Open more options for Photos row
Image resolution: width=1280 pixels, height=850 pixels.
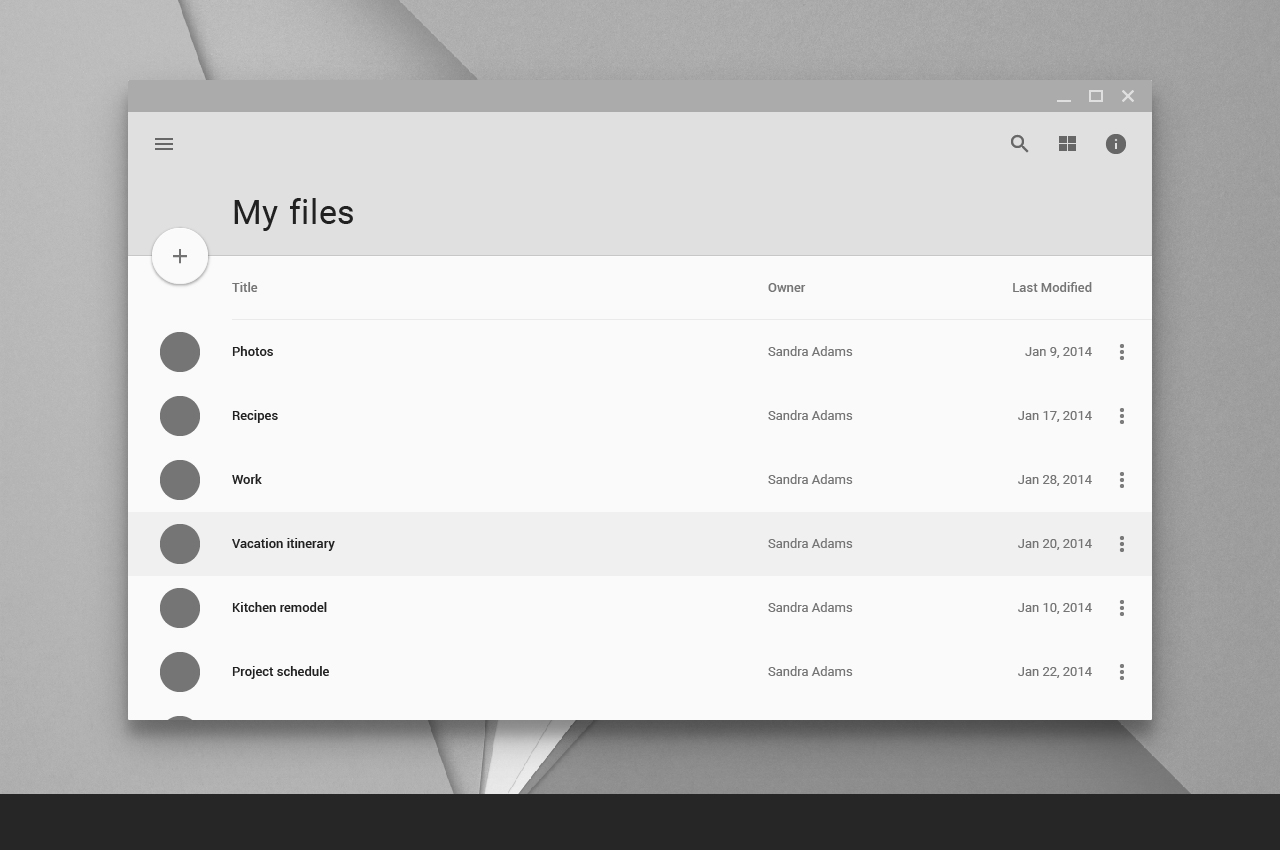tap(1122, 352)
